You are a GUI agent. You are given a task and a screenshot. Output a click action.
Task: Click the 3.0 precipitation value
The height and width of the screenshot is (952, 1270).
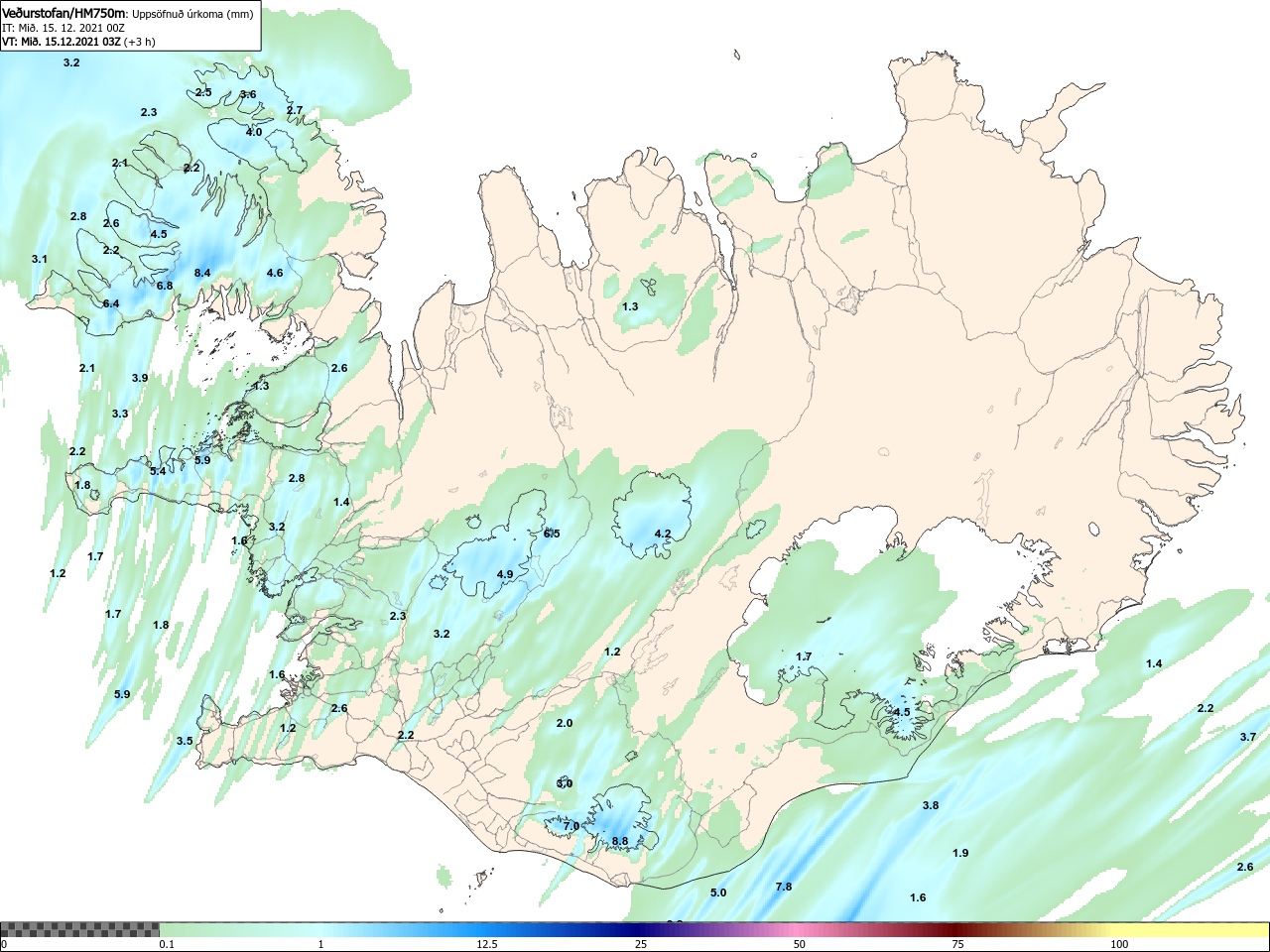[565, 783]
